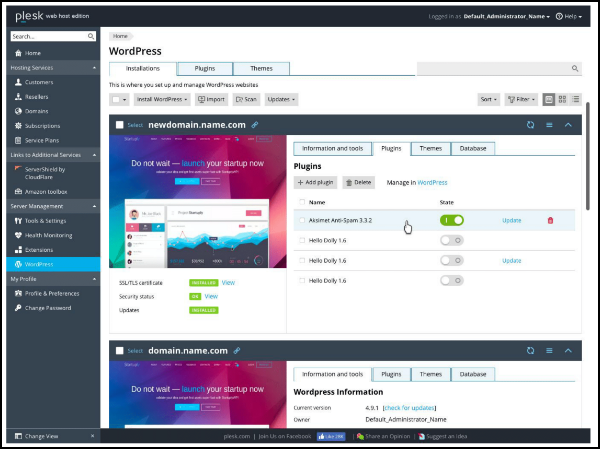600x449 pixels.
Task: Click the refresh icon for newdomain.name.com
Action: (x=531, y=125)
